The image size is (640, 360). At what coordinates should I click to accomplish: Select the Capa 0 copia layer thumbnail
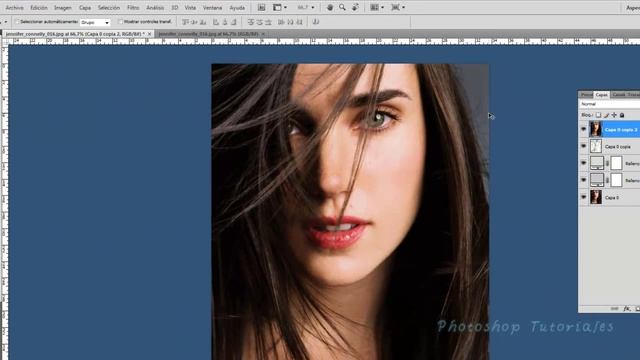596,146
